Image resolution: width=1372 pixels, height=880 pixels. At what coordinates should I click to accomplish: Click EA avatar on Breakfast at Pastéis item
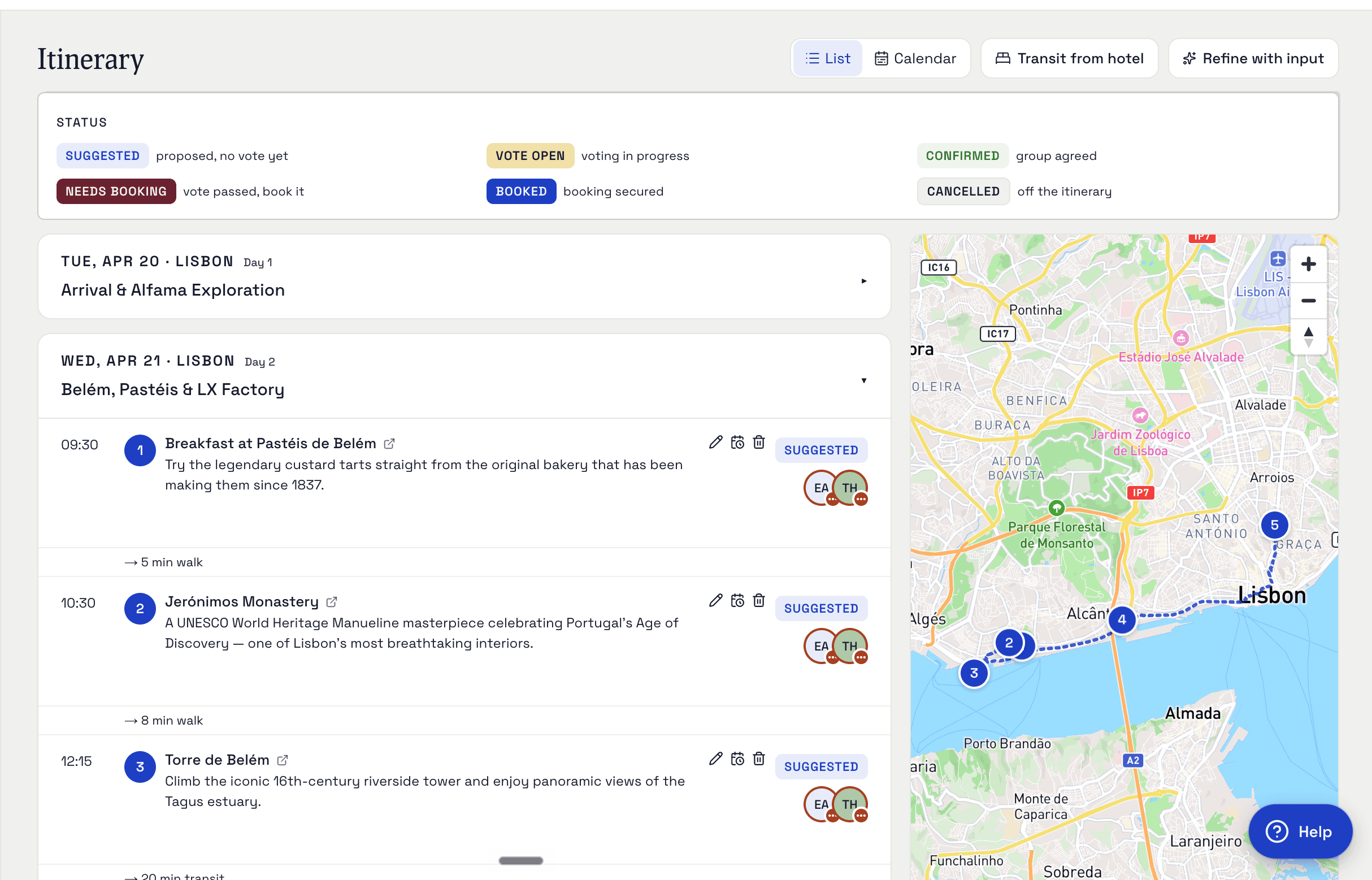(820, 488)
